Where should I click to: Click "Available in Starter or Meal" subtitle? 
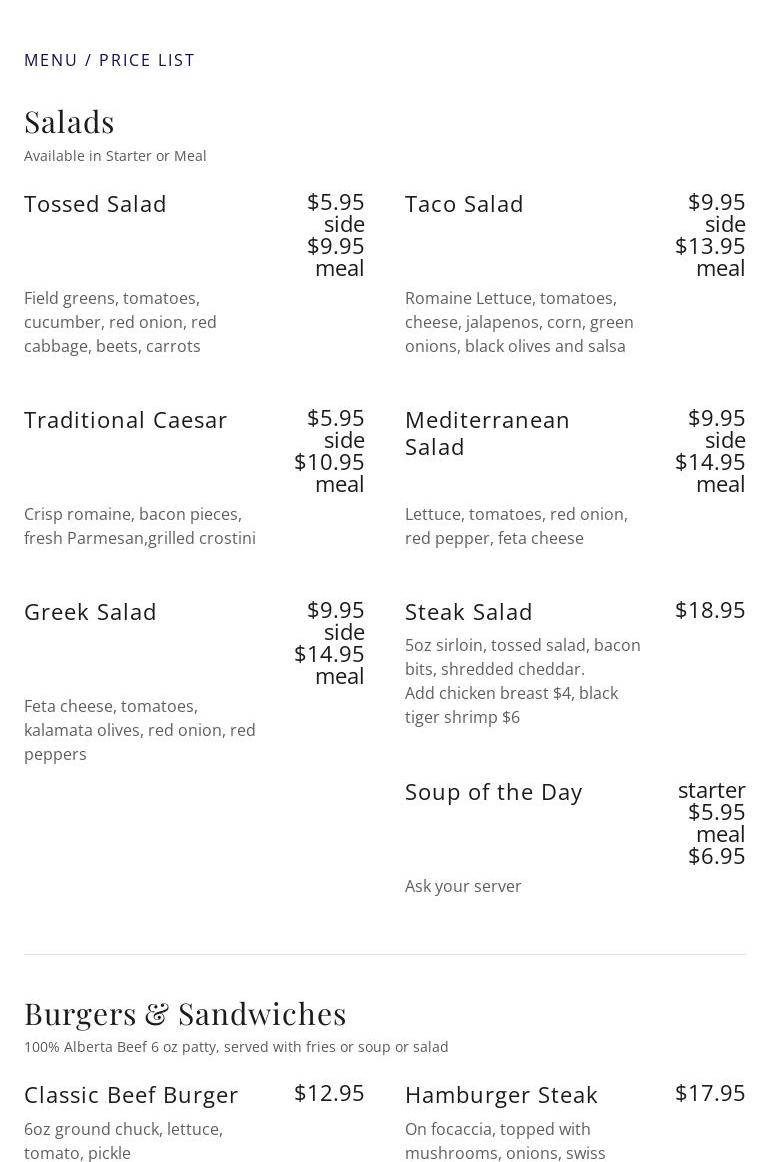click(115, 156)
